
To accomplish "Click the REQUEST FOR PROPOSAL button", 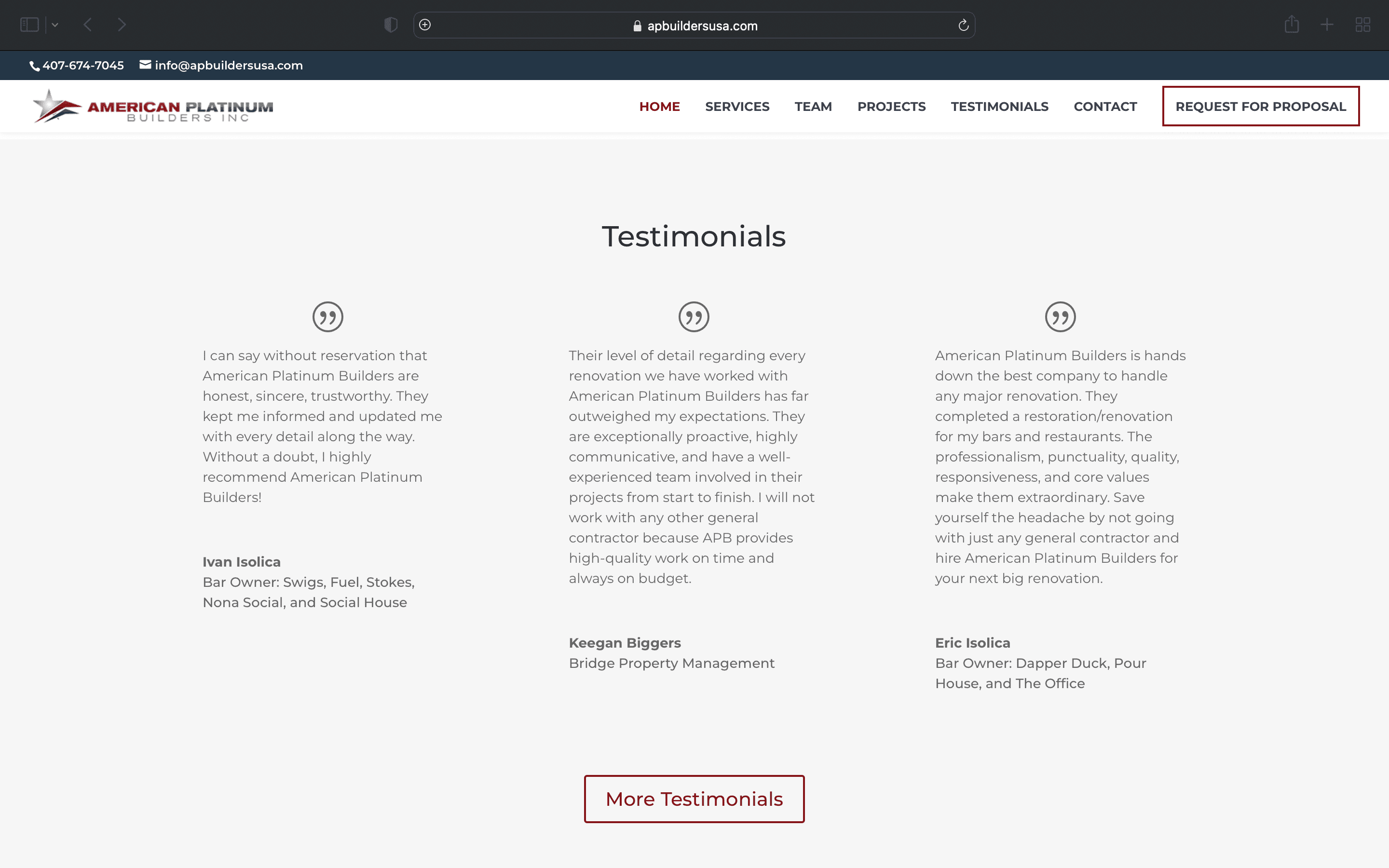I will click(x=1261, y=106).
